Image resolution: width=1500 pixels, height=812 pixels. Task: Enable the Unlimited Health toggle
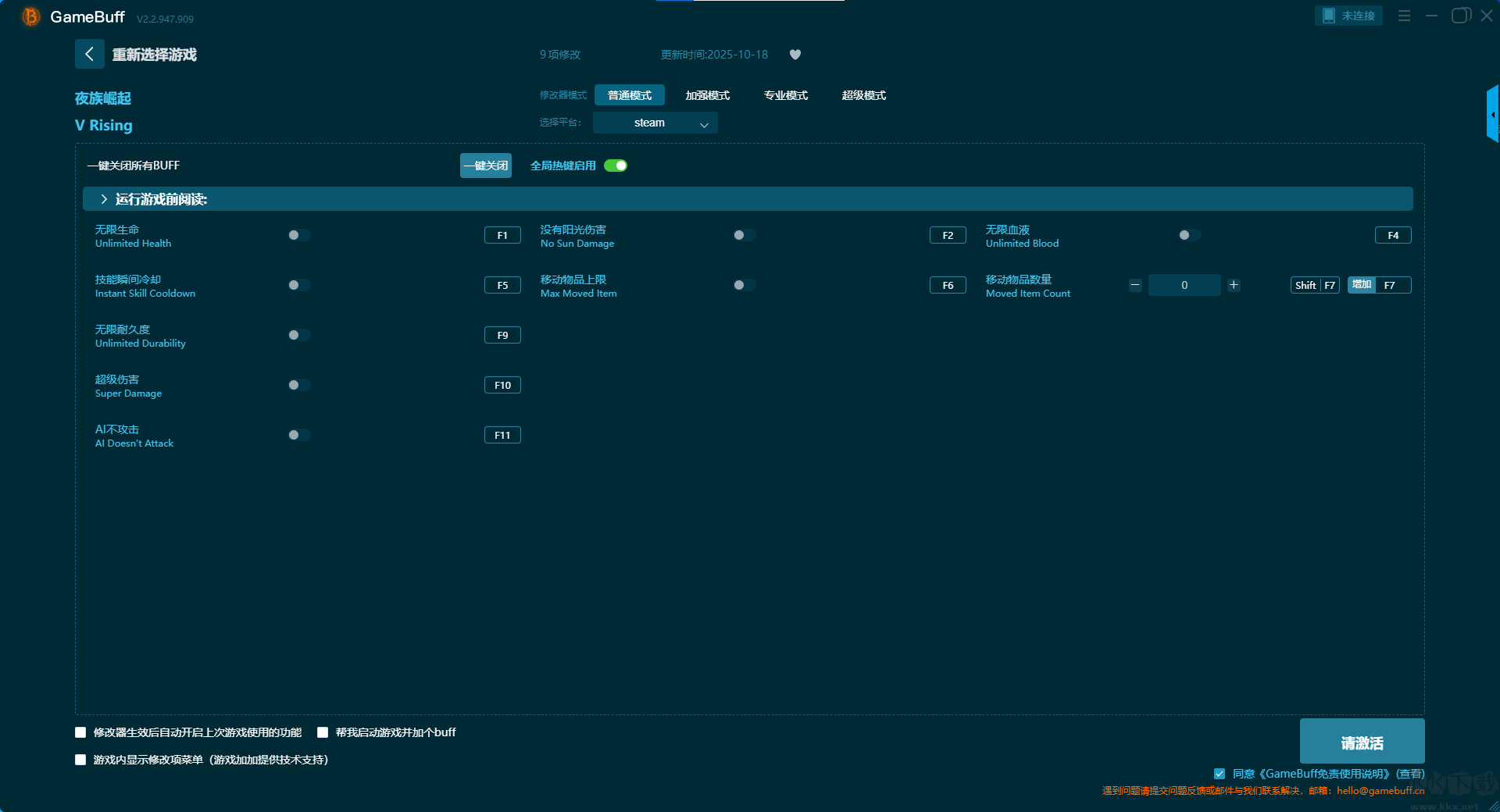pyautogui.click(x=298, y=235)
